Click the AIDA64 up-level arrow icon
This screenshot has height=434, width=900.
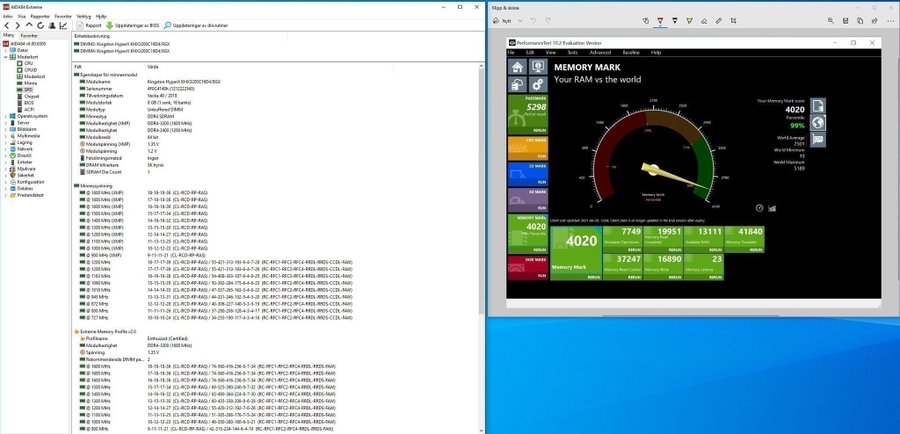click(29, 25)
